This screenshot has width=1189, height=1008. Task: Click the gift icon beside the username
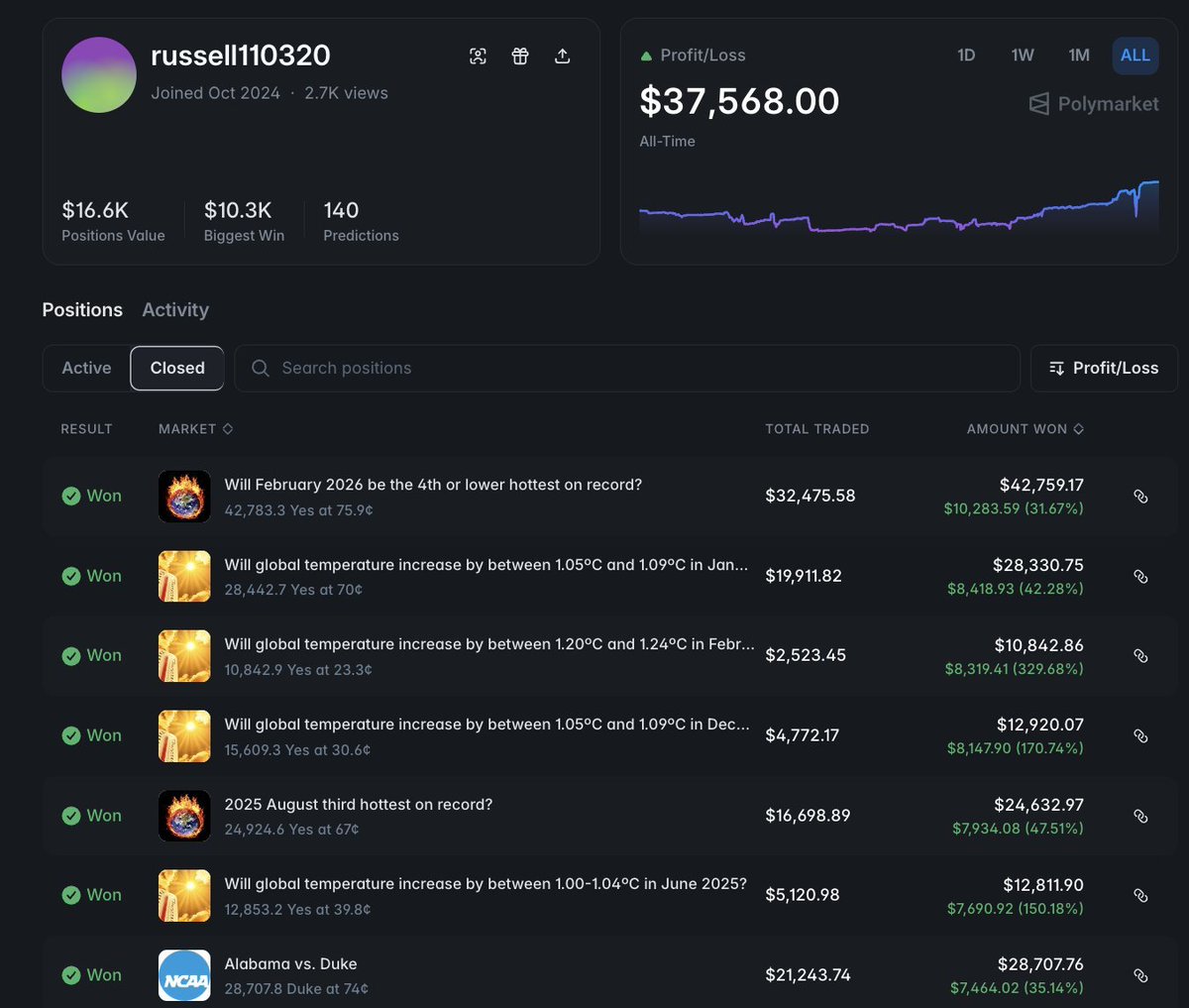520,56
